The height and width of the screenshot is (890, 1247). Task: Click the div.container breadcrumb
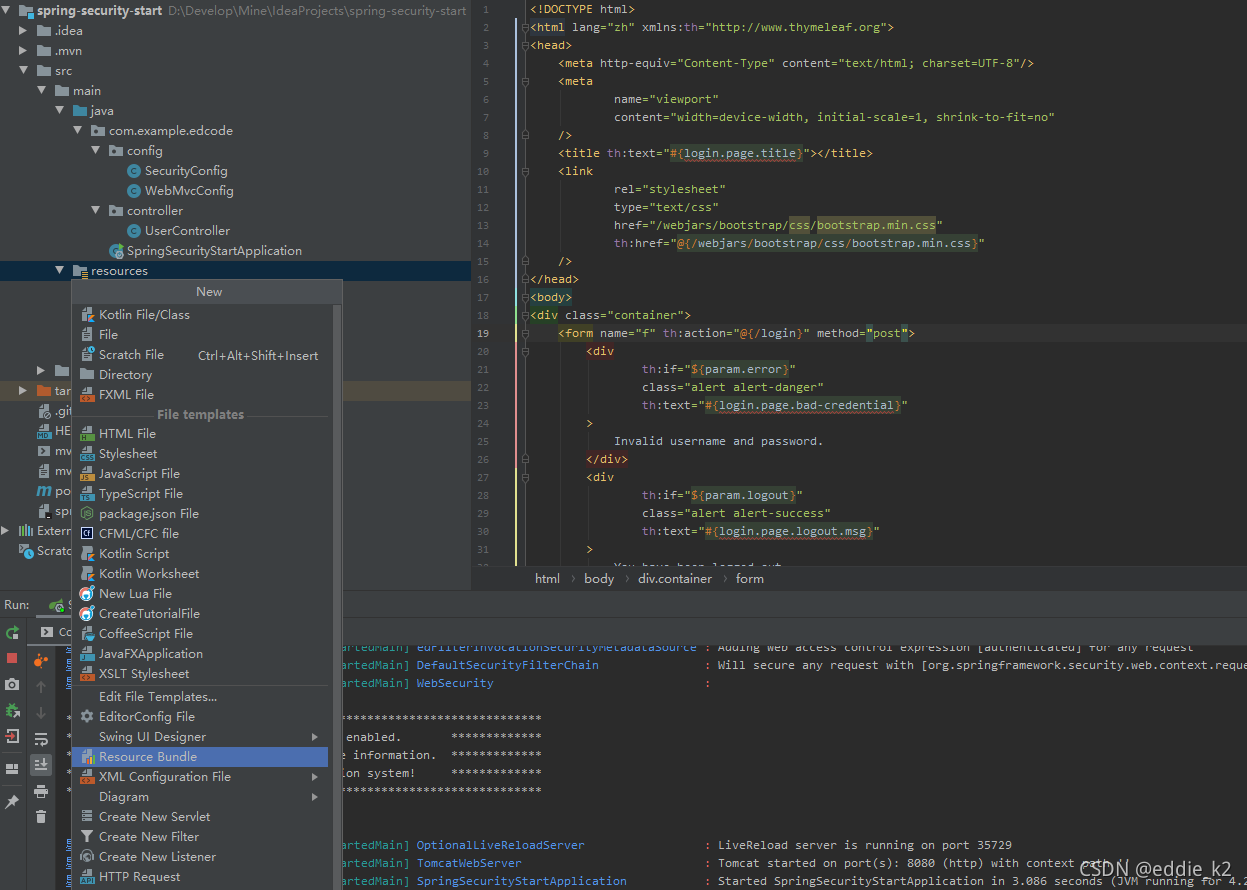click(675, 579)
